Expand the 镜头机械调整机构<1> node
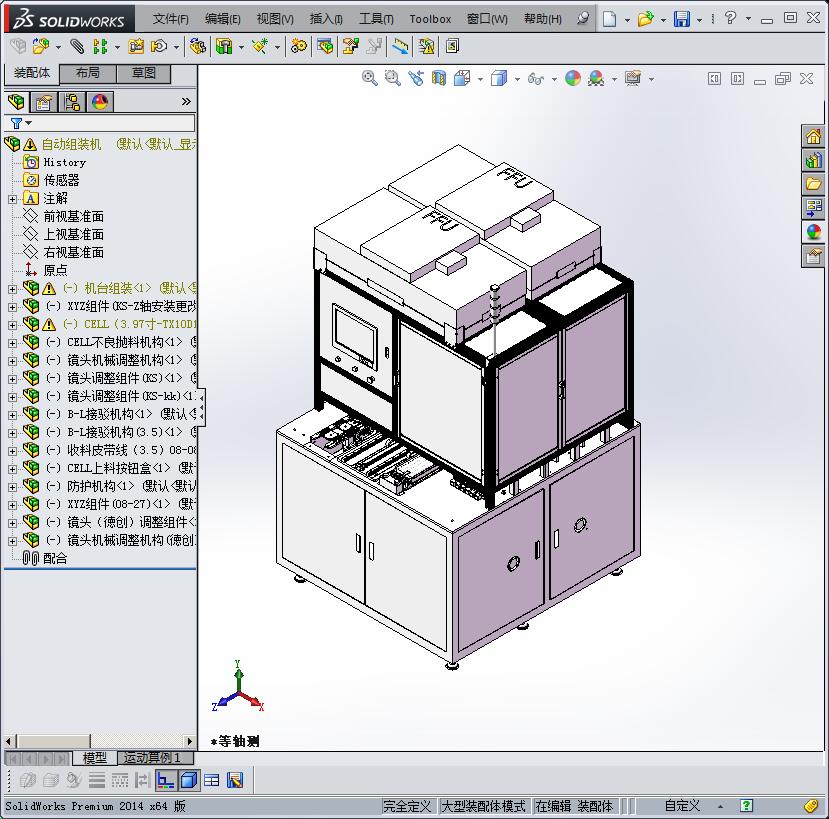Image resolution: width=829 pixels, height=819 pixels. pyautogui.click(x=12, y=361)
